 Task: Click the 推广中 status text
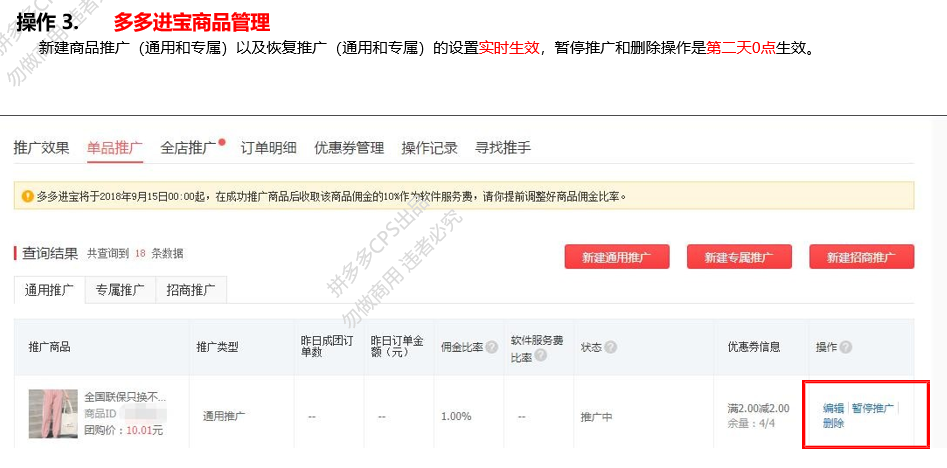pyautogui.click(x=596, y=416)
